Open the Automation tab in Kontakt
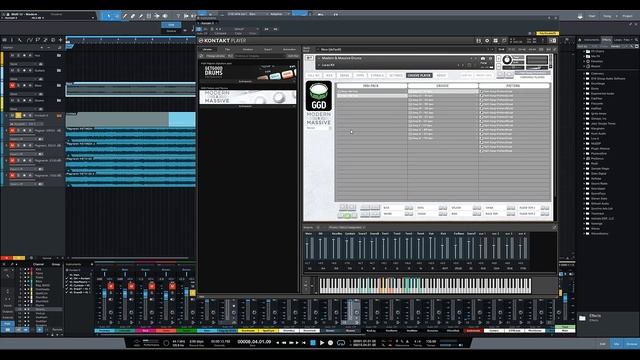Screen dimensions: 640x360 [289, 49]
